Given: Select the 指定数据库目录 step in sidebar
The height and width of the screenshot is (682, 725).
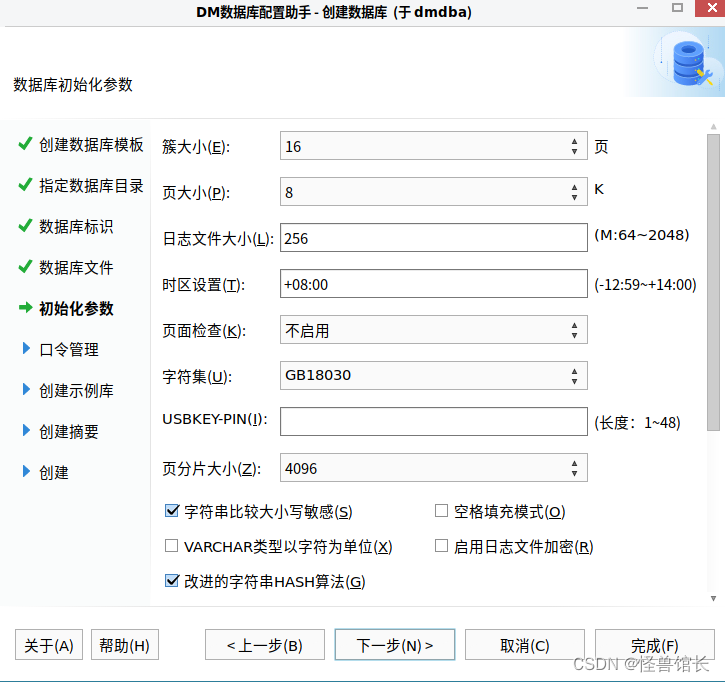Looking at the screenshot, I should pyautogui.click(x=91, y=186).
